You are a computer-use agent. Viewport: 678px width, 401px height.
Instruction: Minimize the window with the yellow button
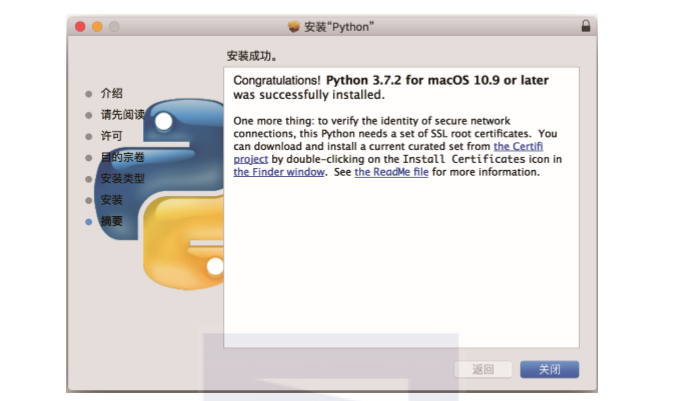(x=97, y=27)
